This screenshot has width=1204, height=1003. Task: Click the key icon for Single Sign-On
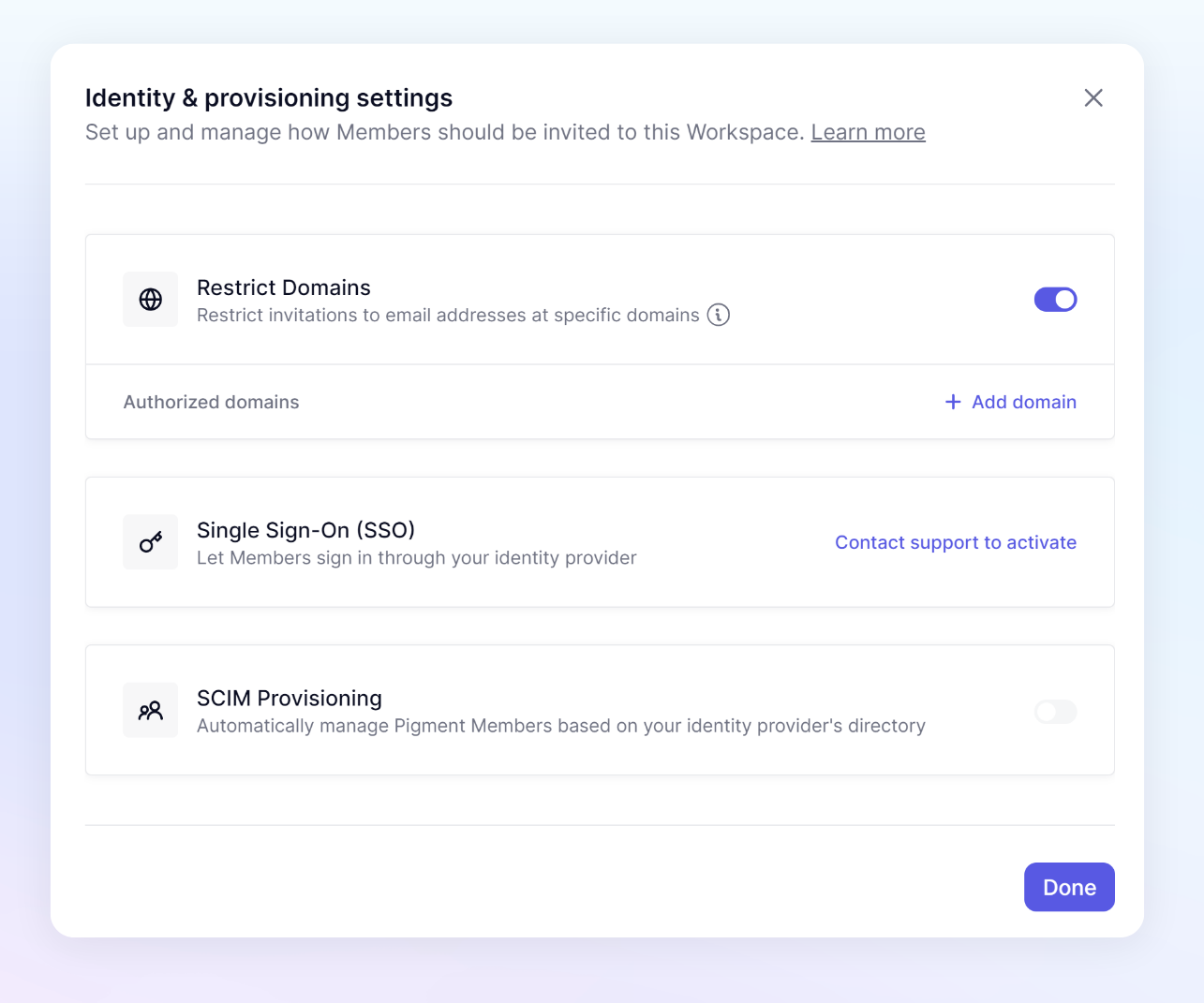[x=151, y=542]
